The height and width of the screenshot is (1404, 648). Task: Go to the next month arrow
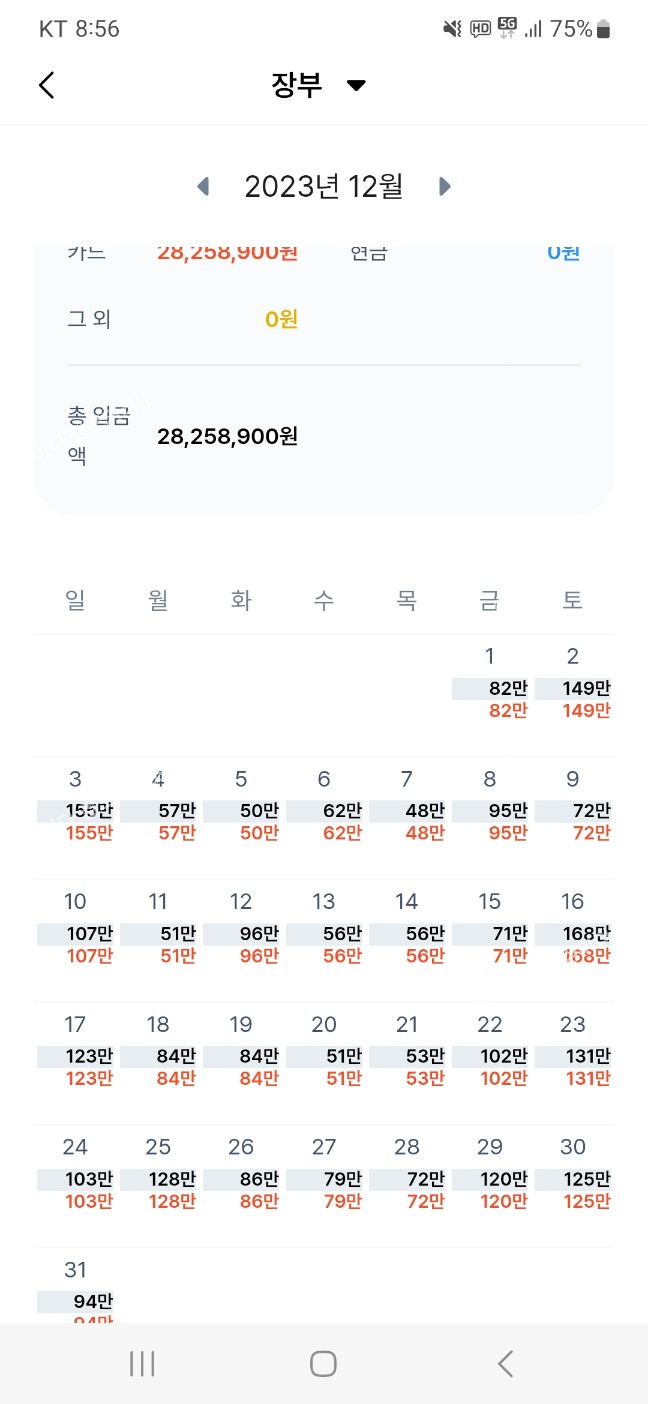pyautogui.click(x=445, y=186)
